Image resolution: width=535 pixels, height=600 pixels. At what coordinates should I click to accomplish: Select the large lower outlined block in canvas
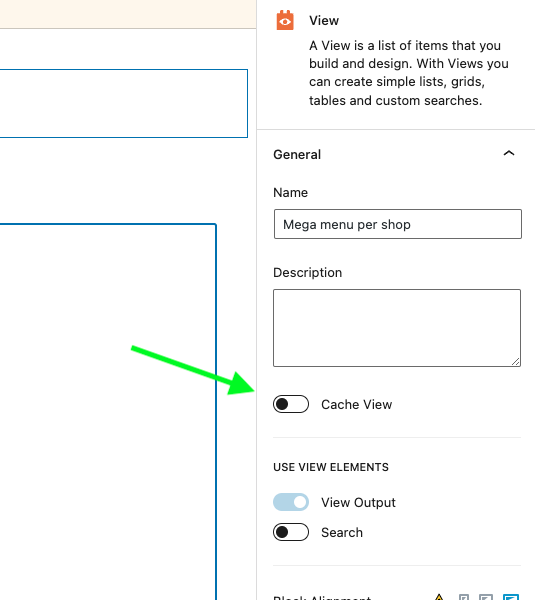tap(108, 412)
